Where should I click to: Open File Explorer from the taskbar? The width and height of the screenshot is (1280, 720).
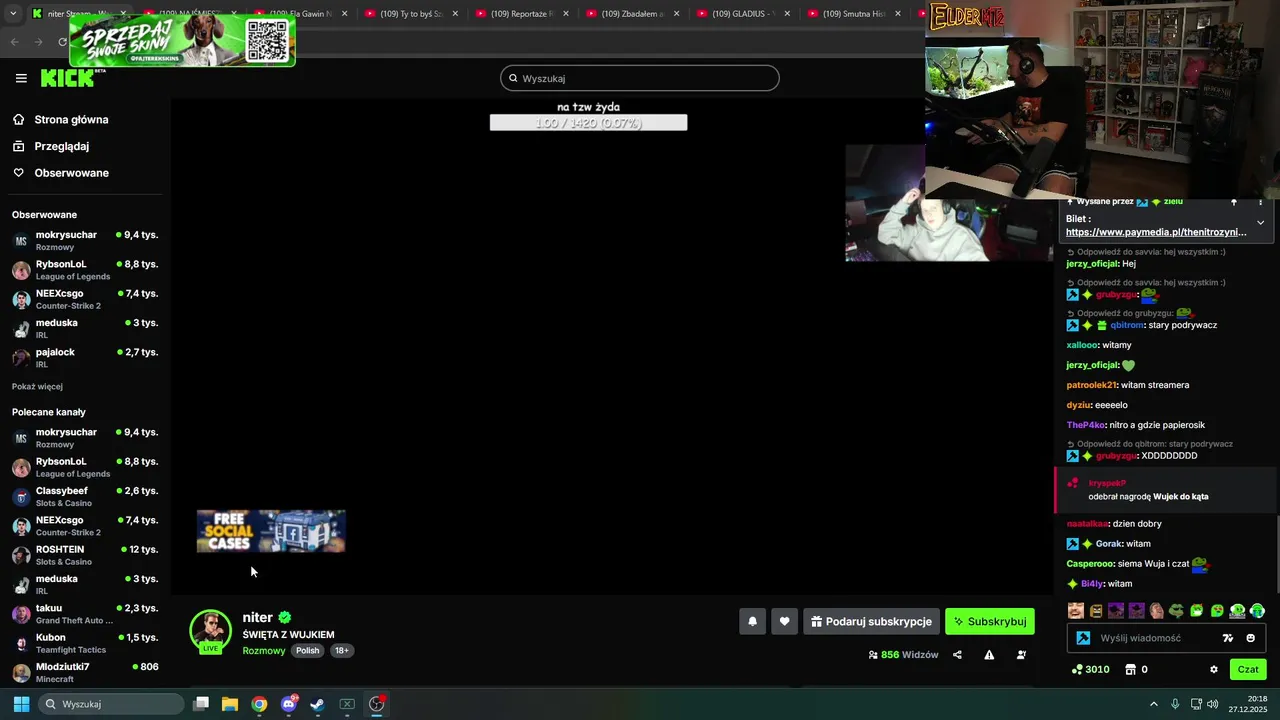pos(230,704)
